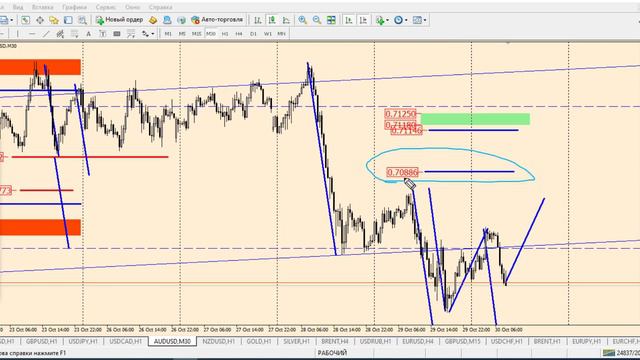
Task: Open the Вставка menu
Action: [42, 7]
